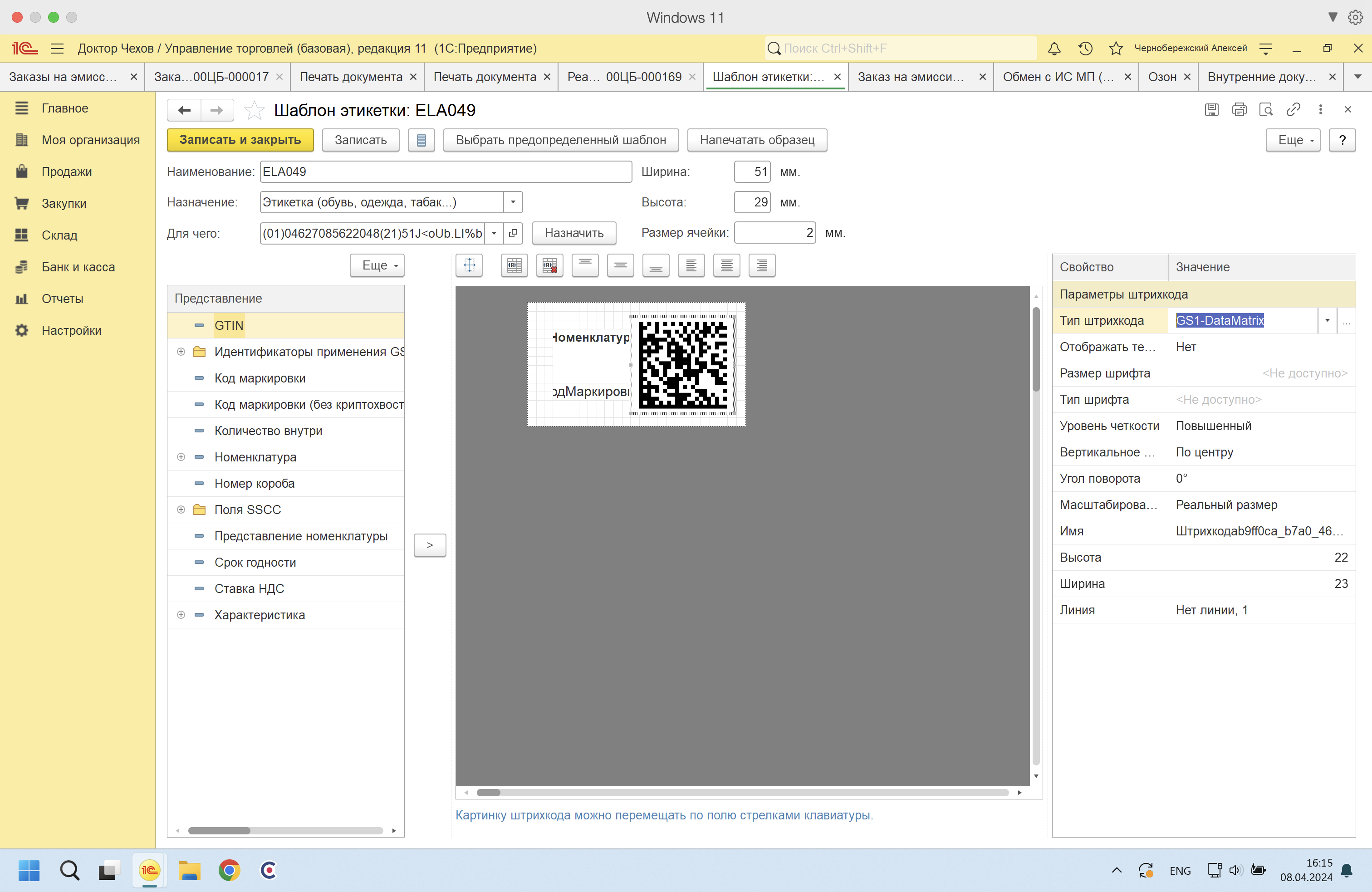Click the Ширина input field
This screenshot has height=892, width=1372.
[752, 172]
